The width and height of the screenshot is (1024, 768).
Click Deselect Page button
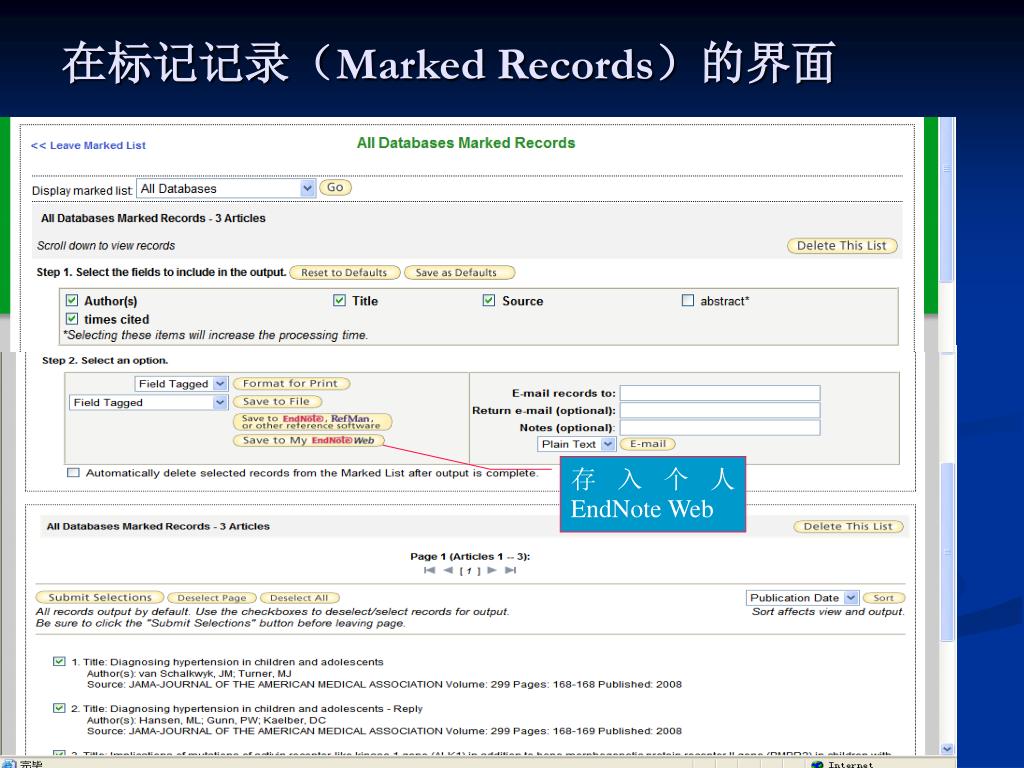coord(212,598)
